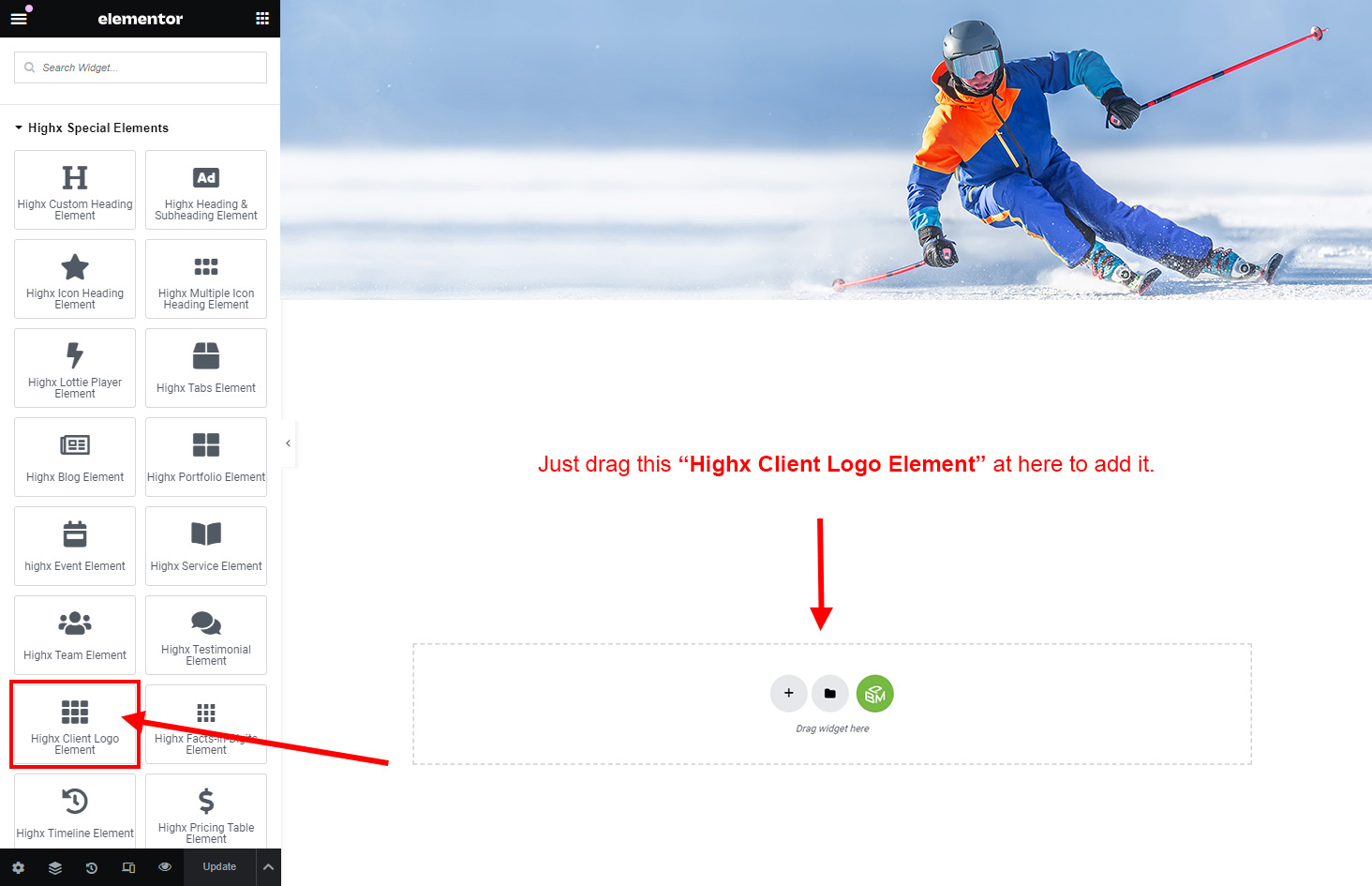Screen dimensions: 1372x886
Task: Choose the Highx Tabs Element widget
Action: 206,368
